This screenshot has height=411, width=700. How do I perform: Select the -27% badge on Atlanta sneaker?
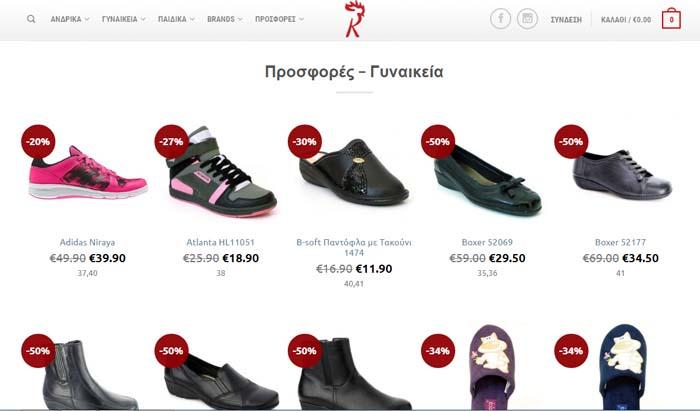(x=171, y=141)
